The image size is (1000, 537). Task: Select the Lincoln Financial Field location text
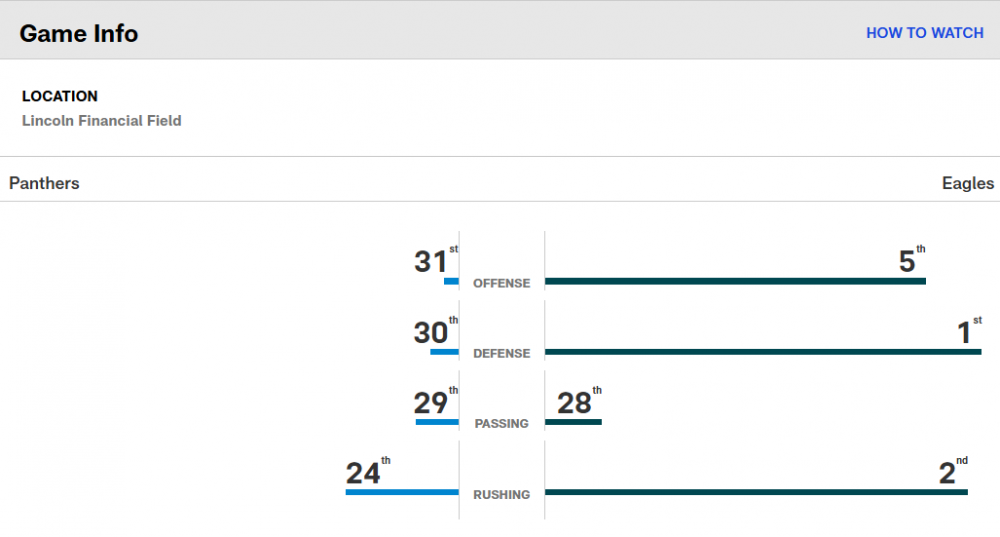pyautogui.click(x=102, y=121)
